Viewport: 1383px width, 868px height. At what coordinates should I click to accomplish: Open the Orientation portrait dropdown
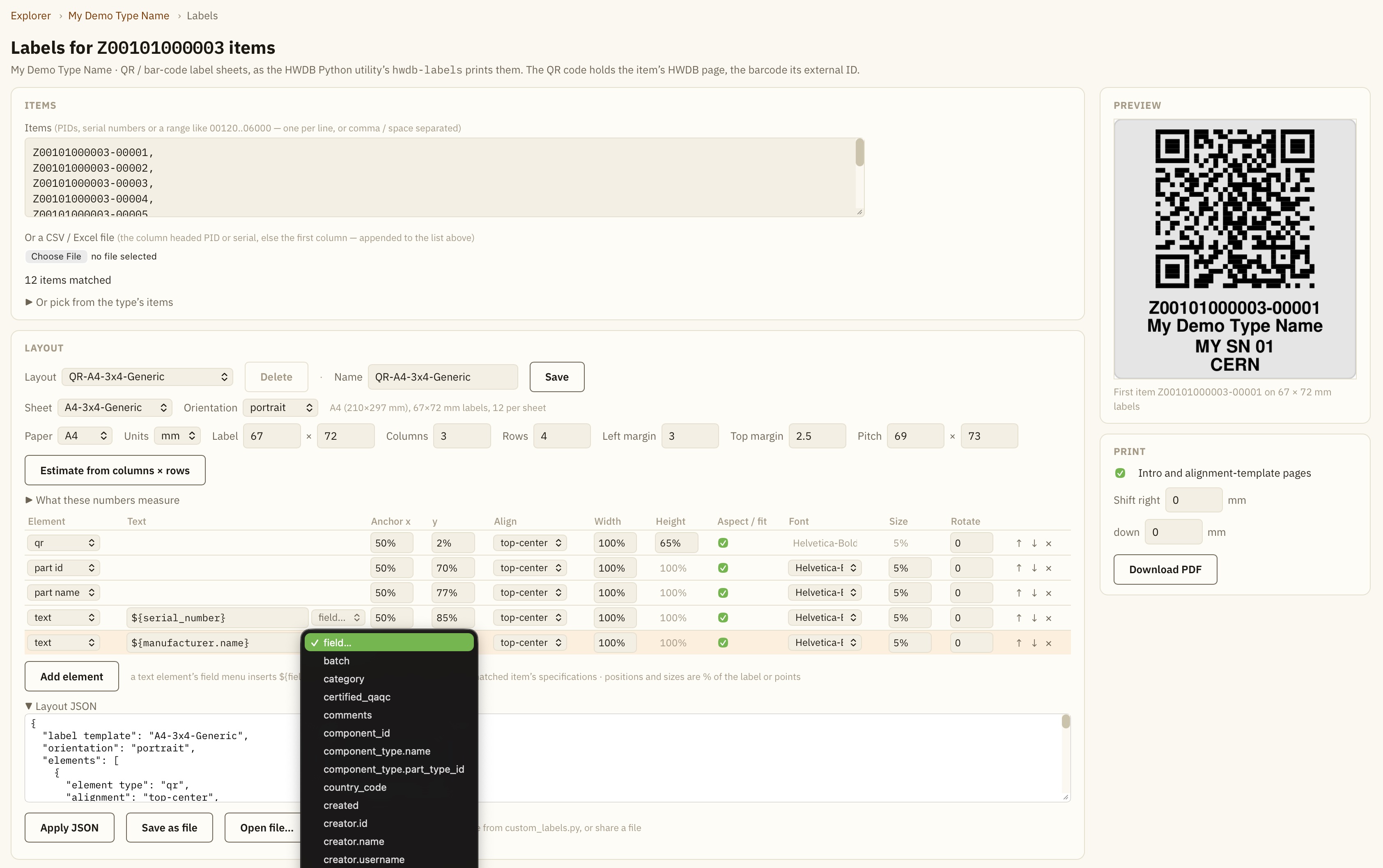click(x=280, y=408)
